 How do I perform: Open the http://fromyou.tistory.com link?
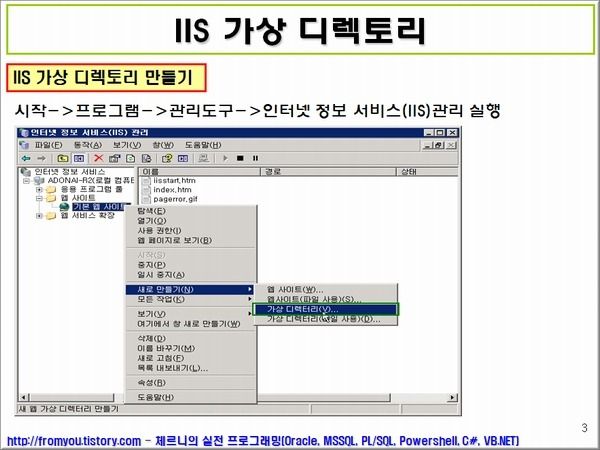point(74,441)
